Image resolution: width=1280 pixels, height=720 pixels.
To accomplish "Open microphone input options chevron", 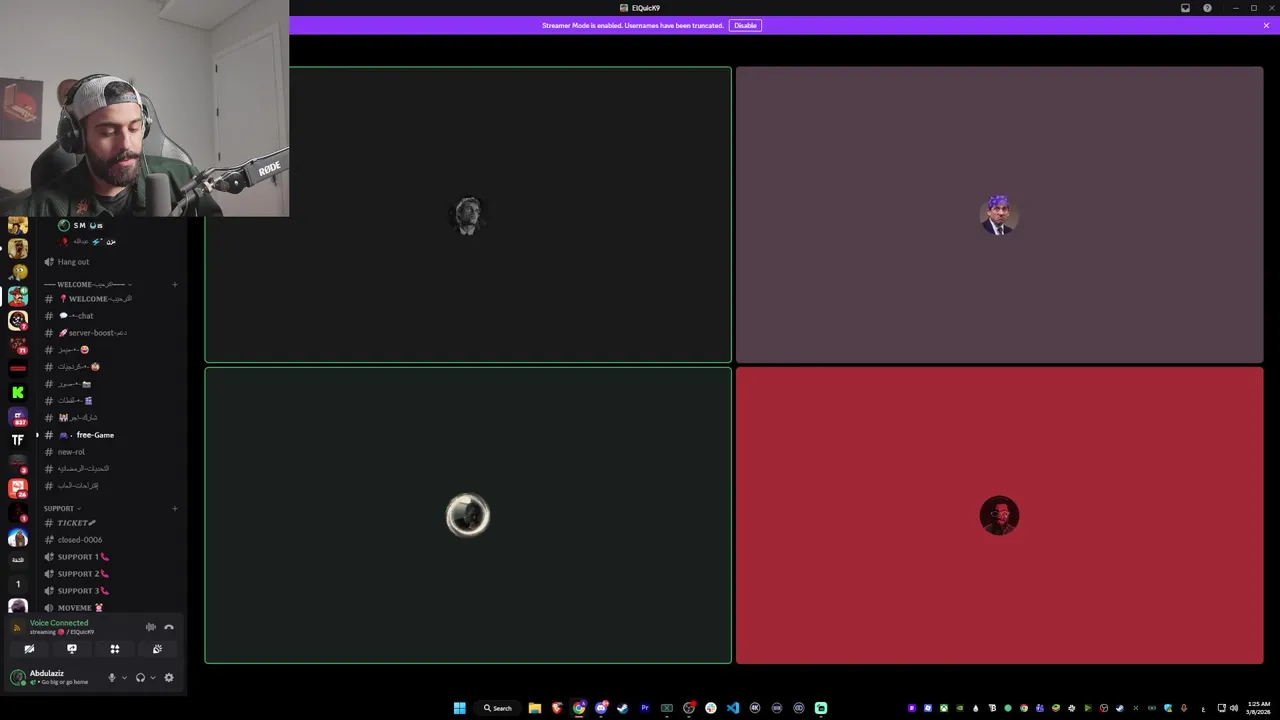I will click(124, 677).
